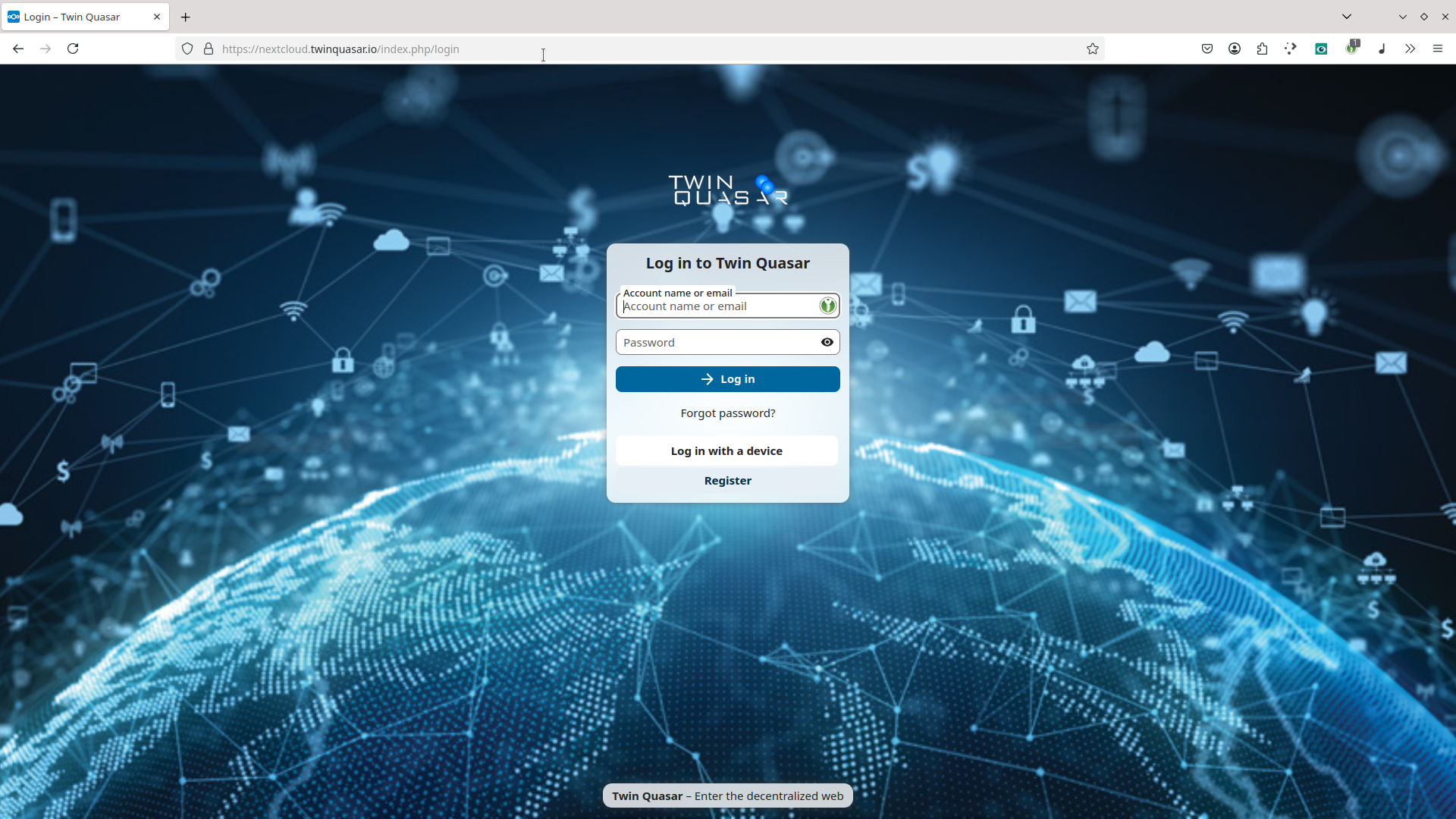This screenshot has width=1456, height=819.
Task: Click the blue Log in button
Action: click(x=728, y=379)
